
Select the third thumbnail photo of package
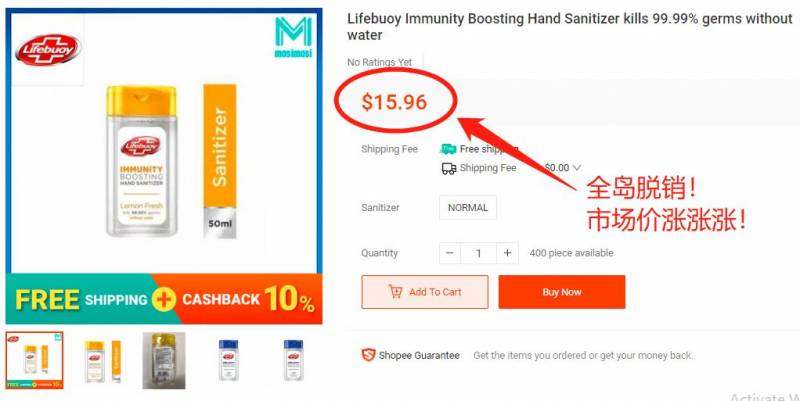164,361
